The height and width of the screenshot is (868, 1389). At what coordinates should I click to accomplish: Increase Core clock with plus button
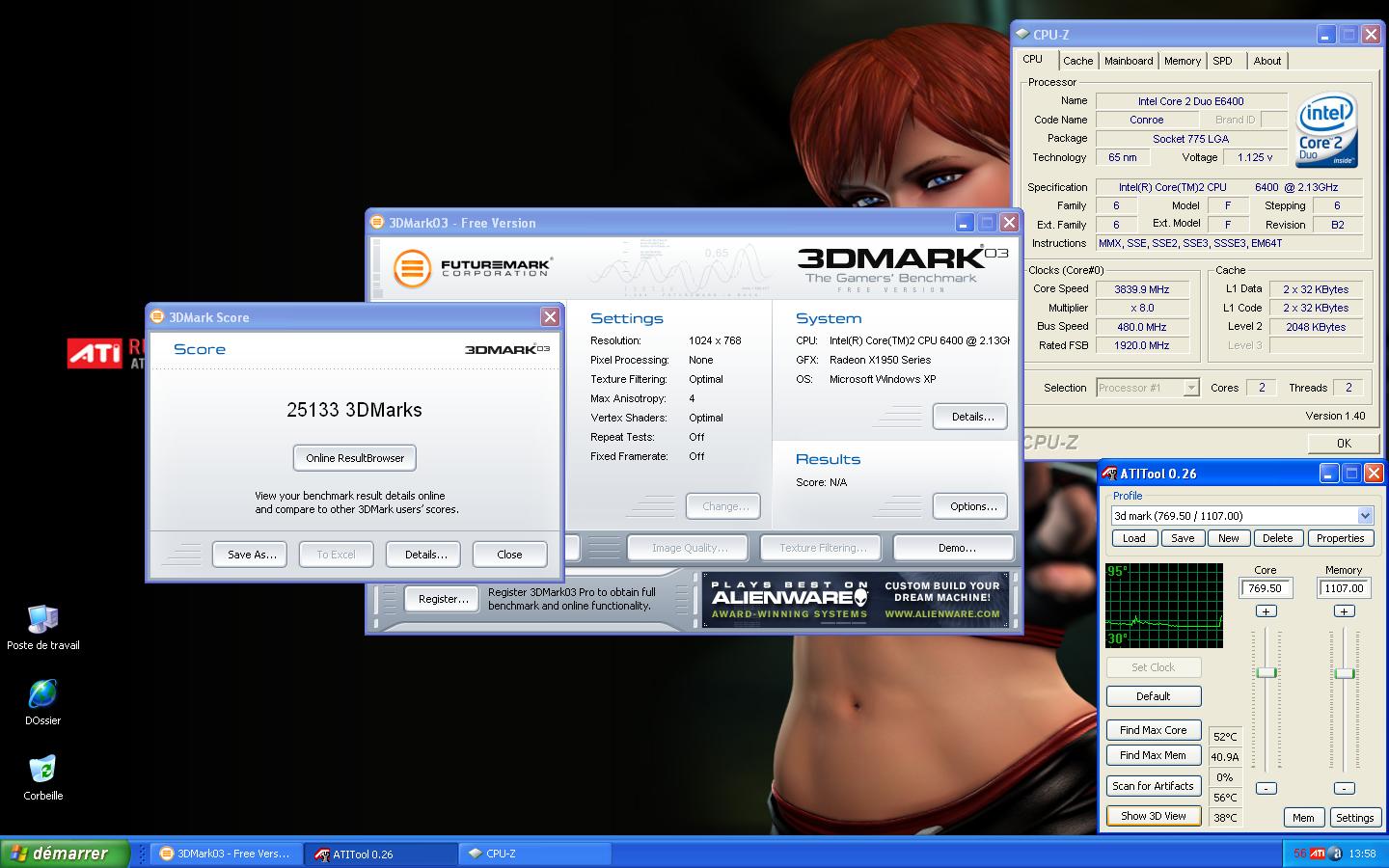1266,611
